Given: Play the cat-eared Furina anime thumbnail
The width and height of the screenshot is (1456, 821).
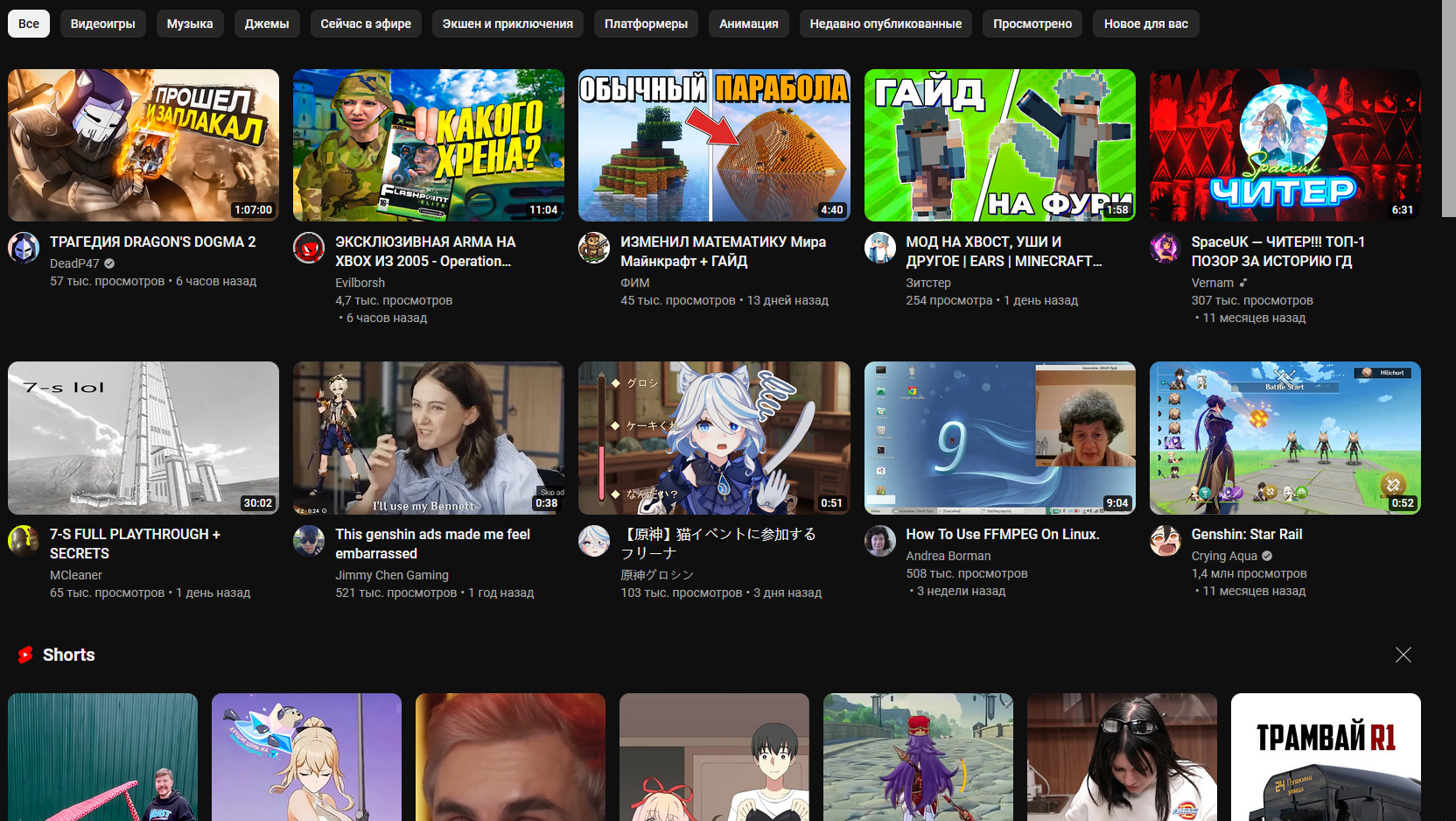Looking at the screenshot, I should point(714,438).
